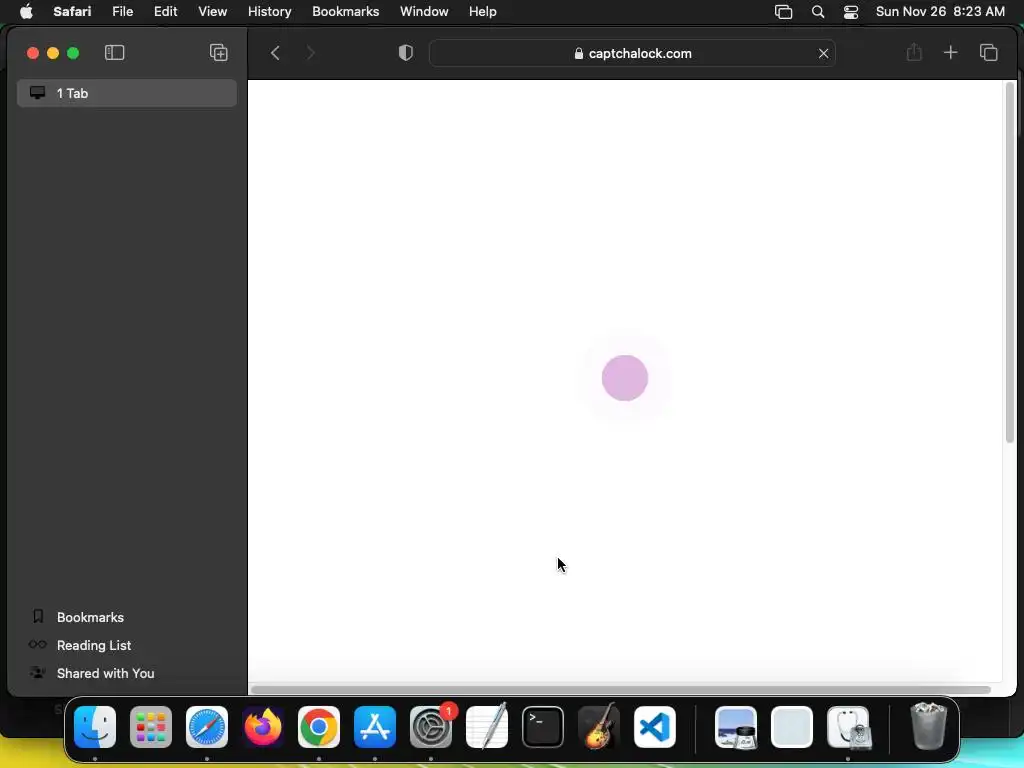Image resolution: width=1024 pixels, height=768 pixels.
Task: Open the privacy report shield icon
Action: coord(406,53)
